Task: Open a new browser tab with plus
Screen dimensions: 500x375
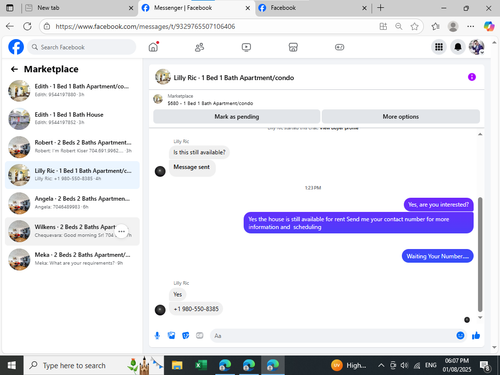Action: (x=381, y=8)
